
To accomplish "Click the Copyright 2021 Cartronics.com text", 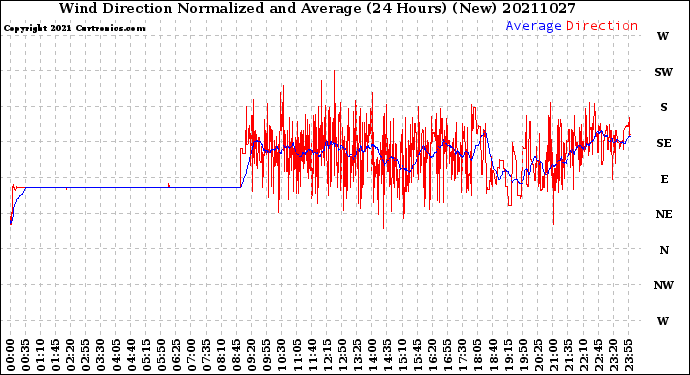I will click(x=74, y=28).
